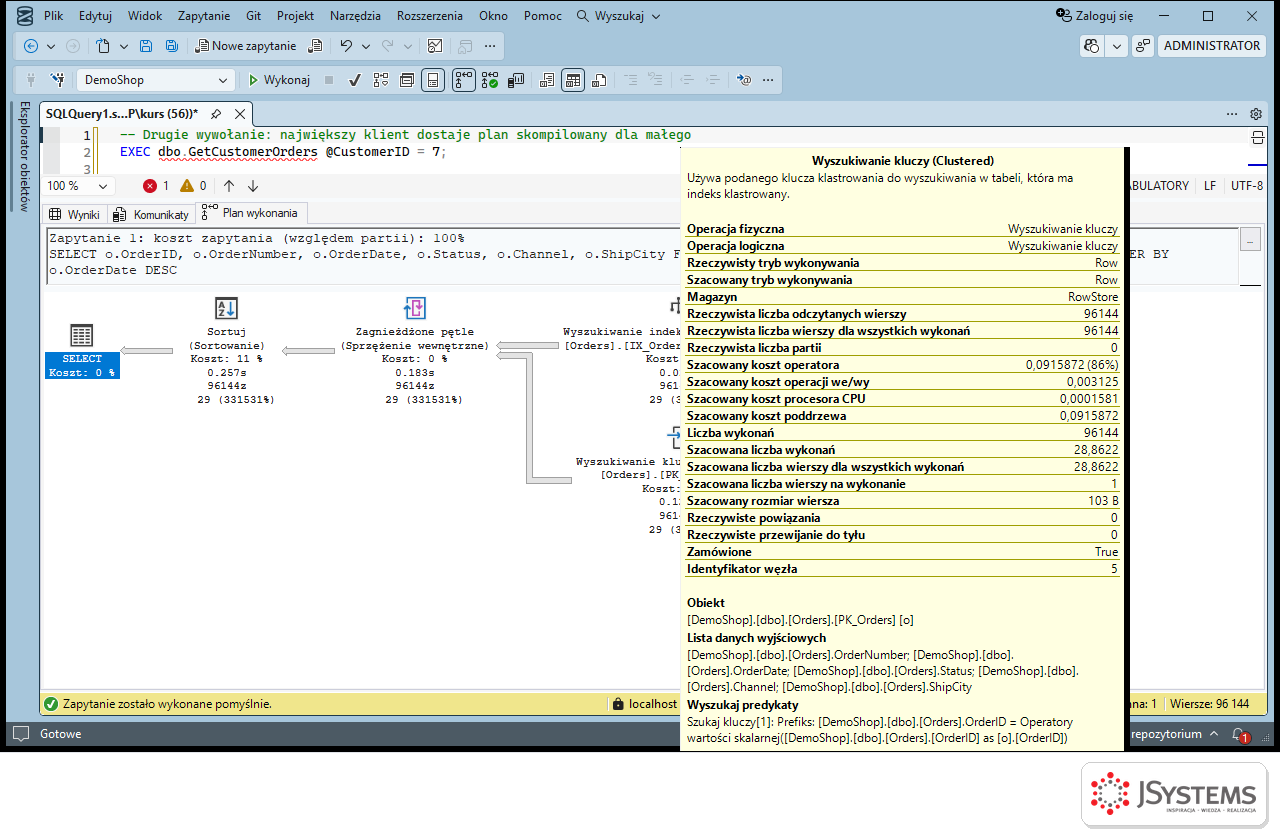
Task: Click the Navigate Backward icon
Action: point(30,46)
